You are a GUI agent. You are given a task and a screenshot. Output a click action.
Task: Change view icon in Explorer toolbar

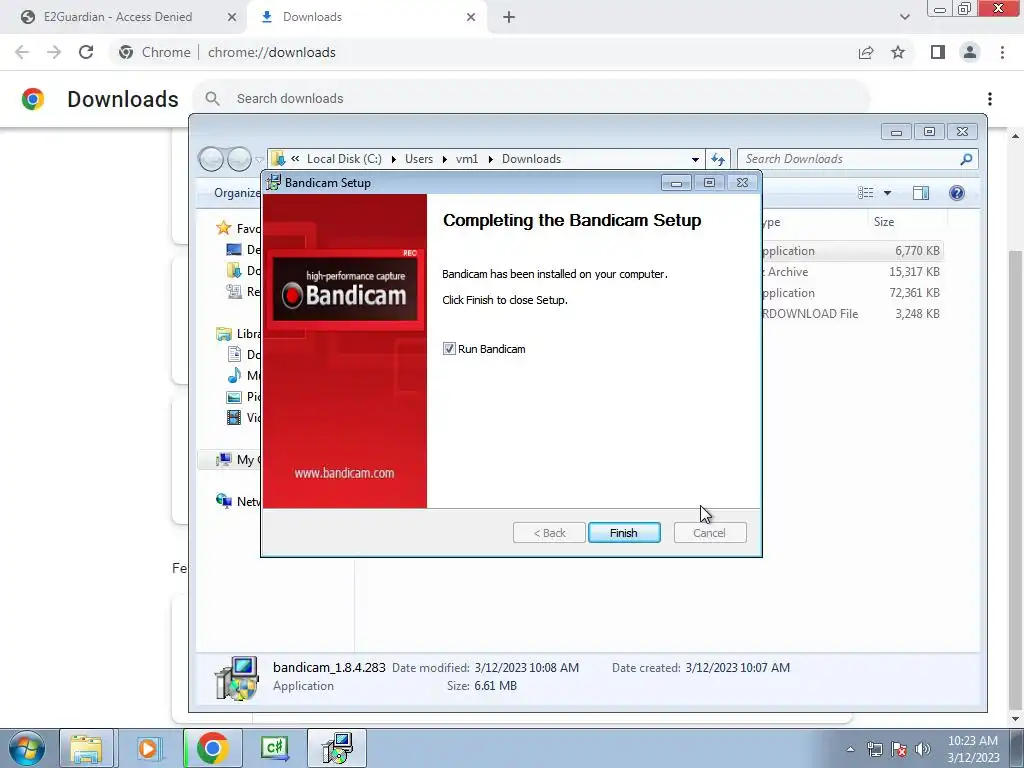(866, 193)
